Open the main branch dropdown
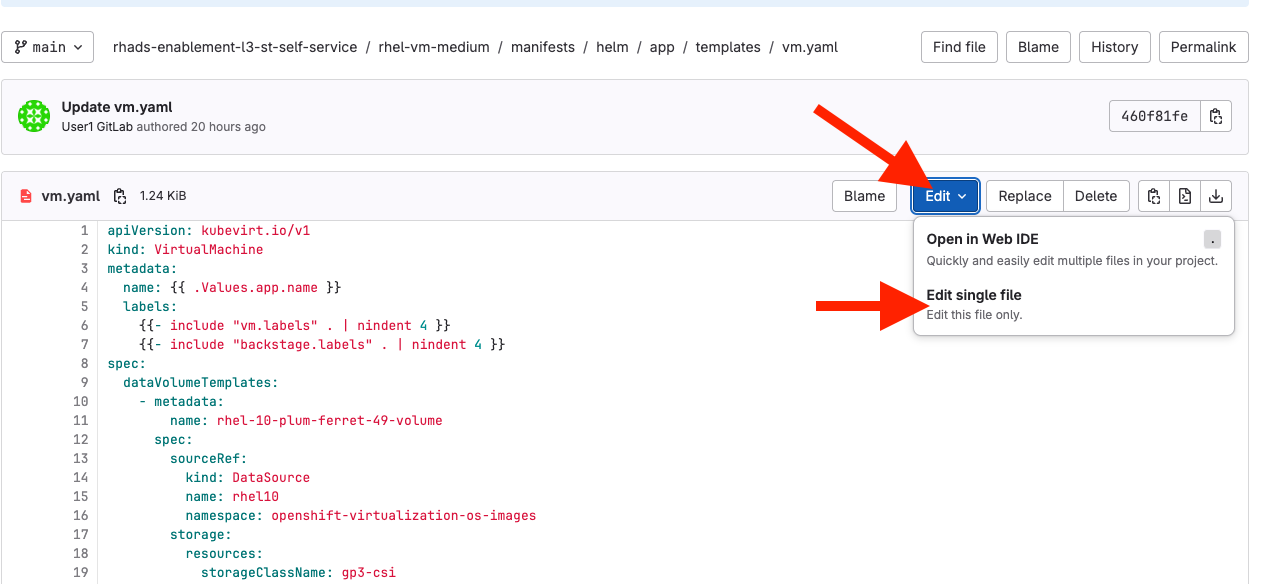The image size is (1274, 584). 47,46
